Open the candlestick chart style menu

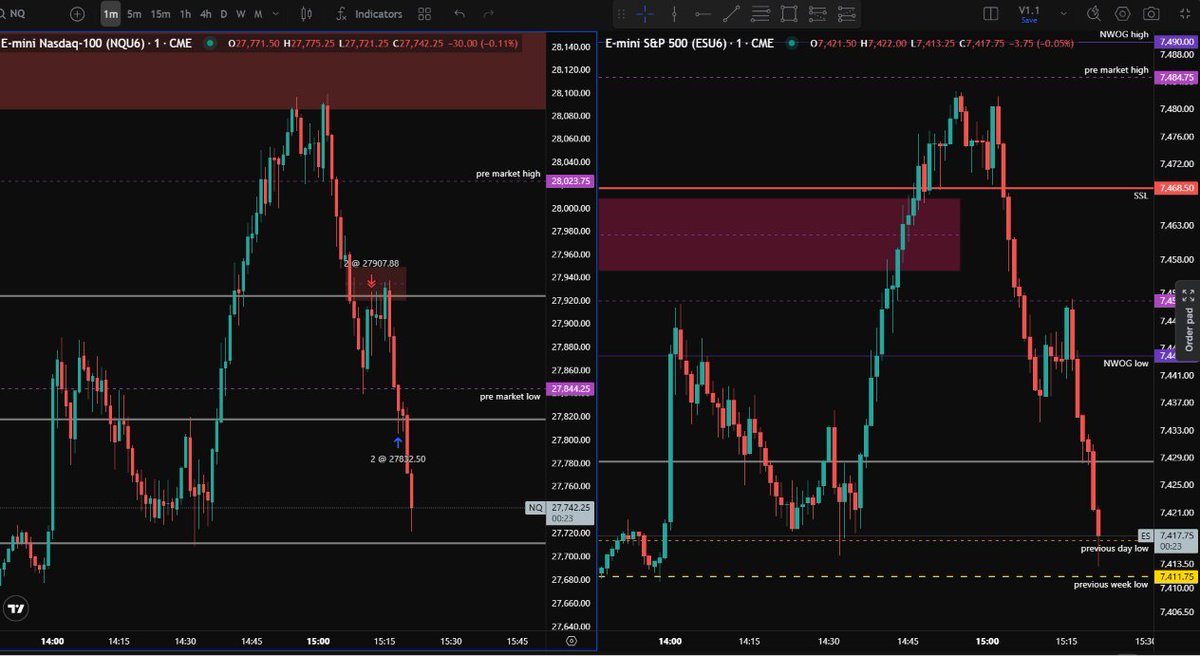coord(307,14)
